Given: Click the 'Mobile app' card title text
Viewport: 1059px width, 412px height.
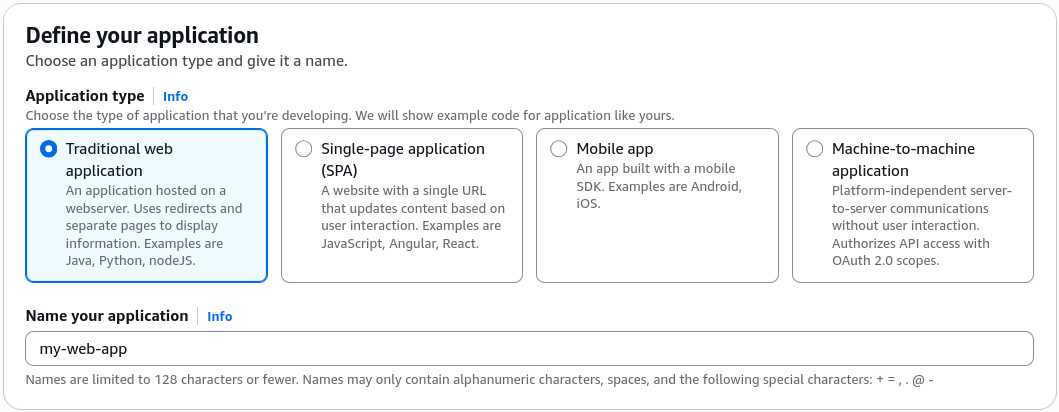Looking at the screenshot, I should point(615,149).
